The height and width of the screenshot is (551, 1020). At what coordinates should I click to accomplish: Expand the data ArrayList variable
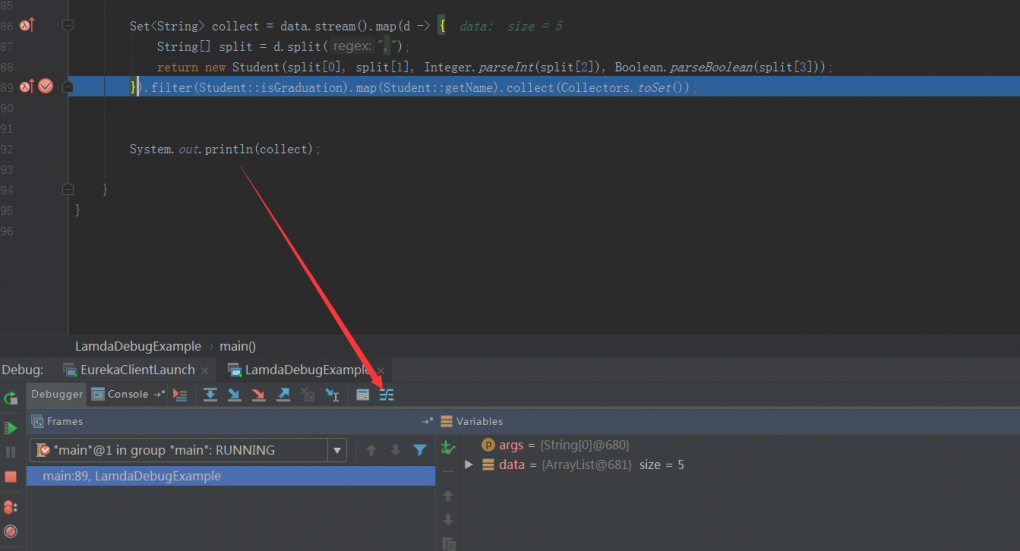click(x=468, y=464)
